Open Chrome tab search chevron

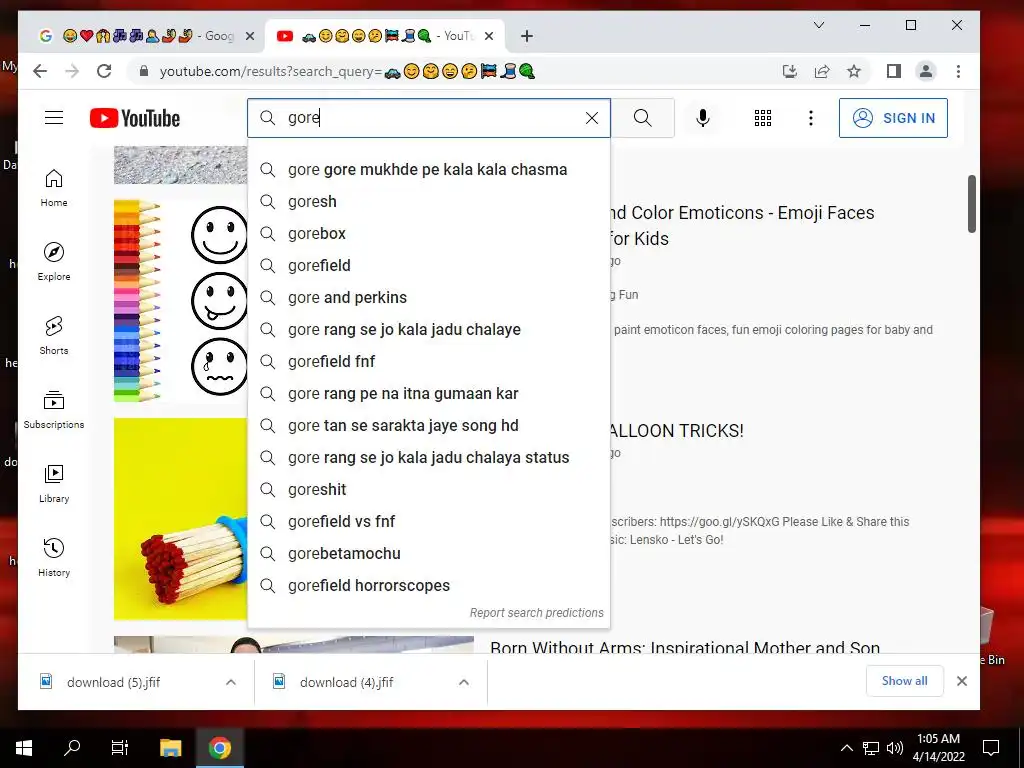(x=818, y=25)
